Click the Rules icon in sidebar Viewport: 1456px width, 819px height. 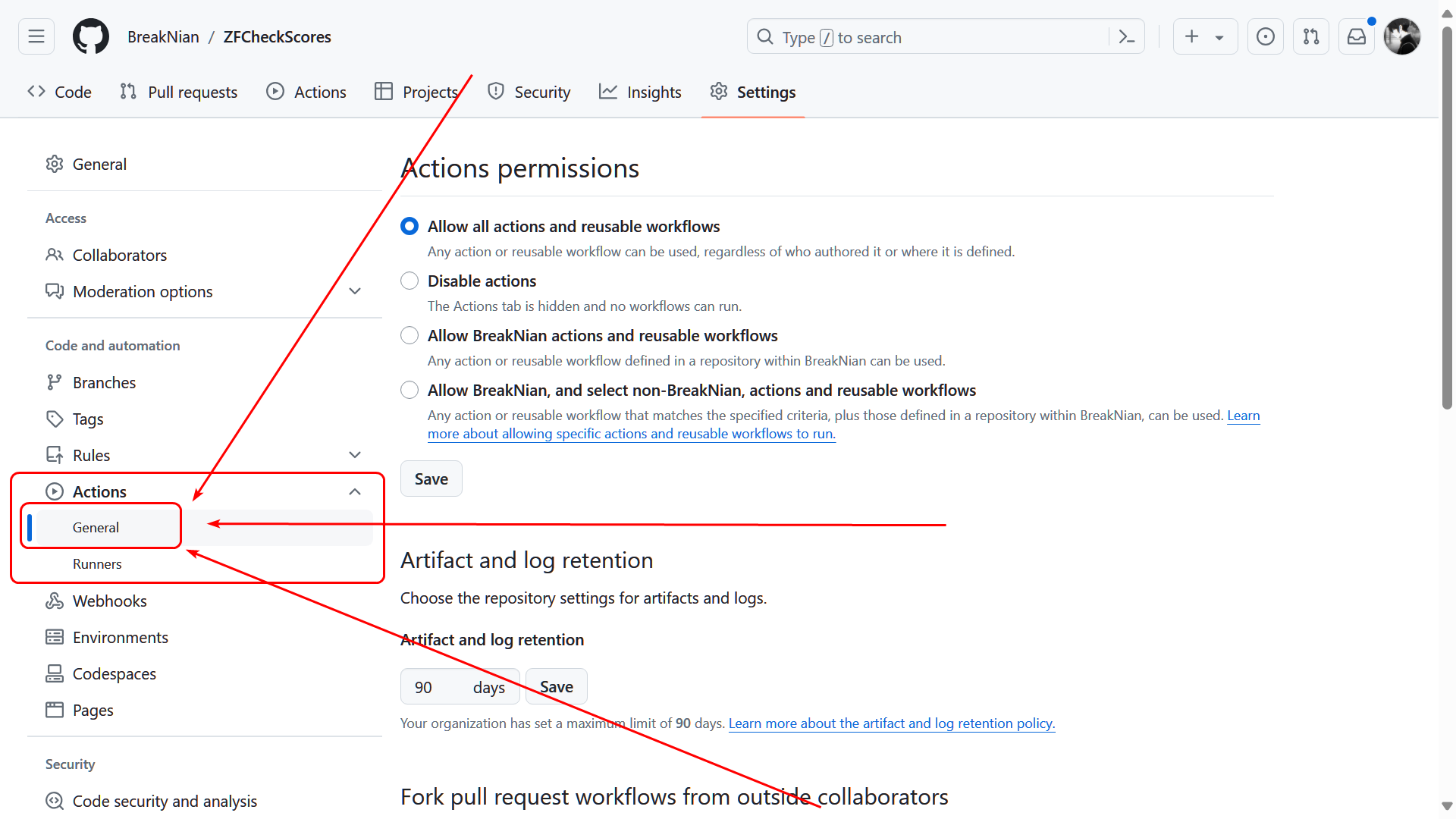tap(55, 455)
